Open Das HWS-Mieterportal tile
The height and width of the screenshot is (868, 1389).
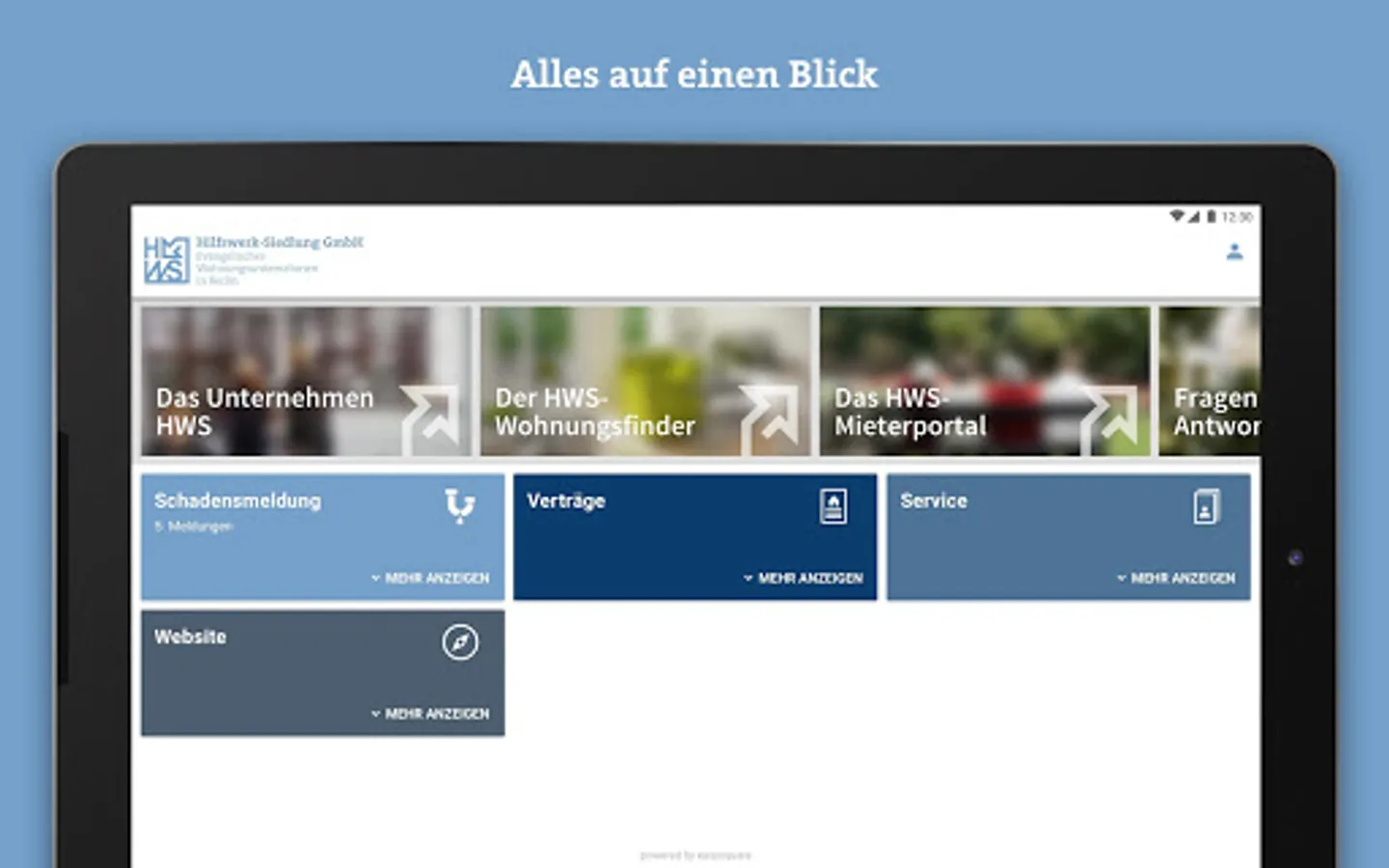(985, 381)
